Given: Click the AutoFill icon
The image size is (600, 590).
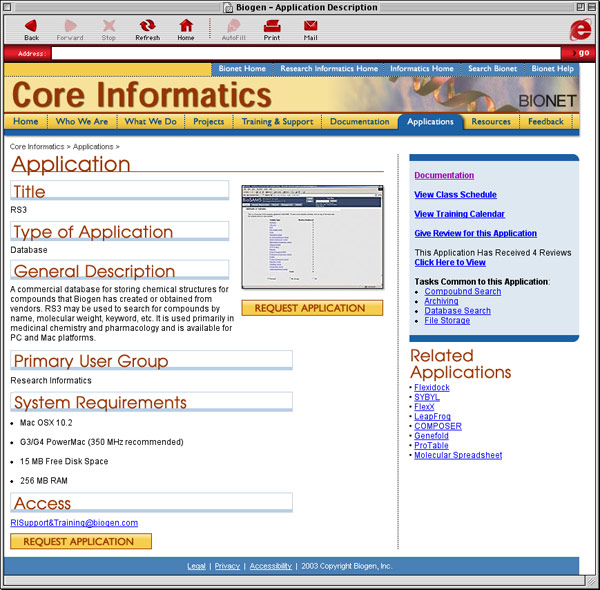Looking at the screenshot, I should point(233,26).
